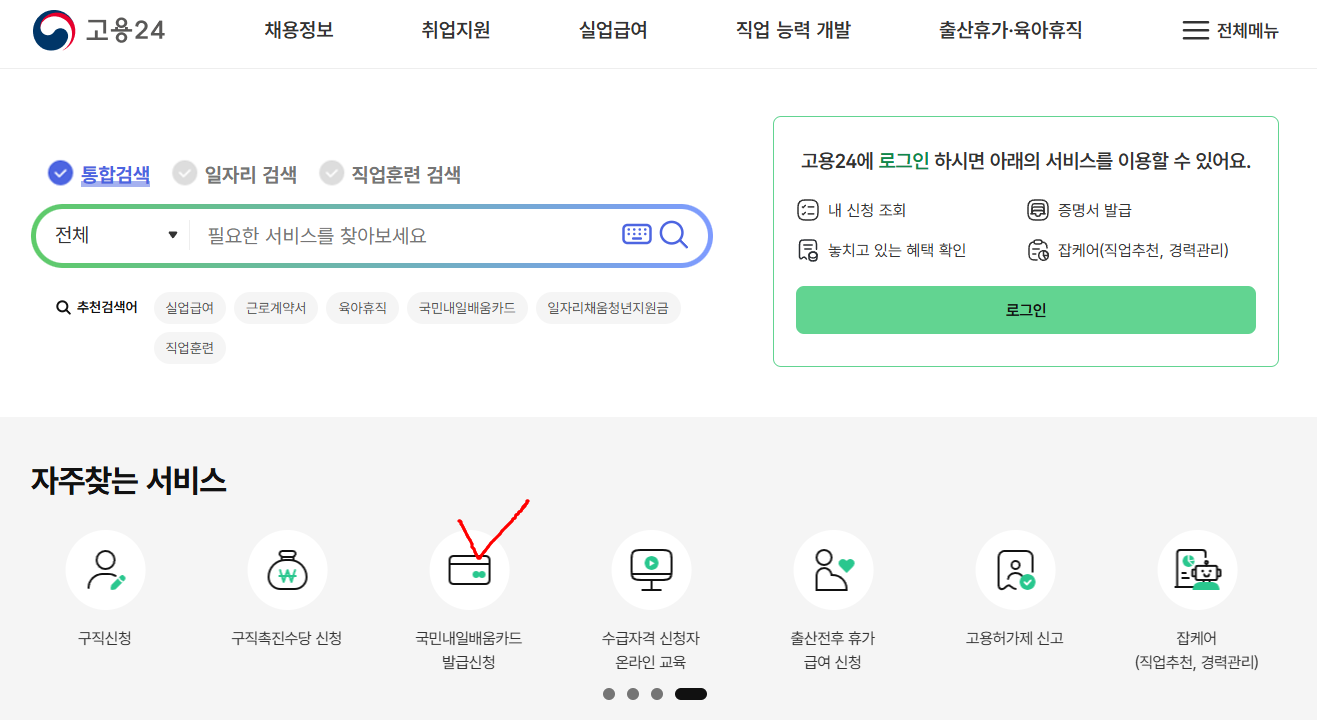Click the 자주찾는 서비스 heading
The image size is (1317, 720).
pyautogui.click(x=129, y=481)
